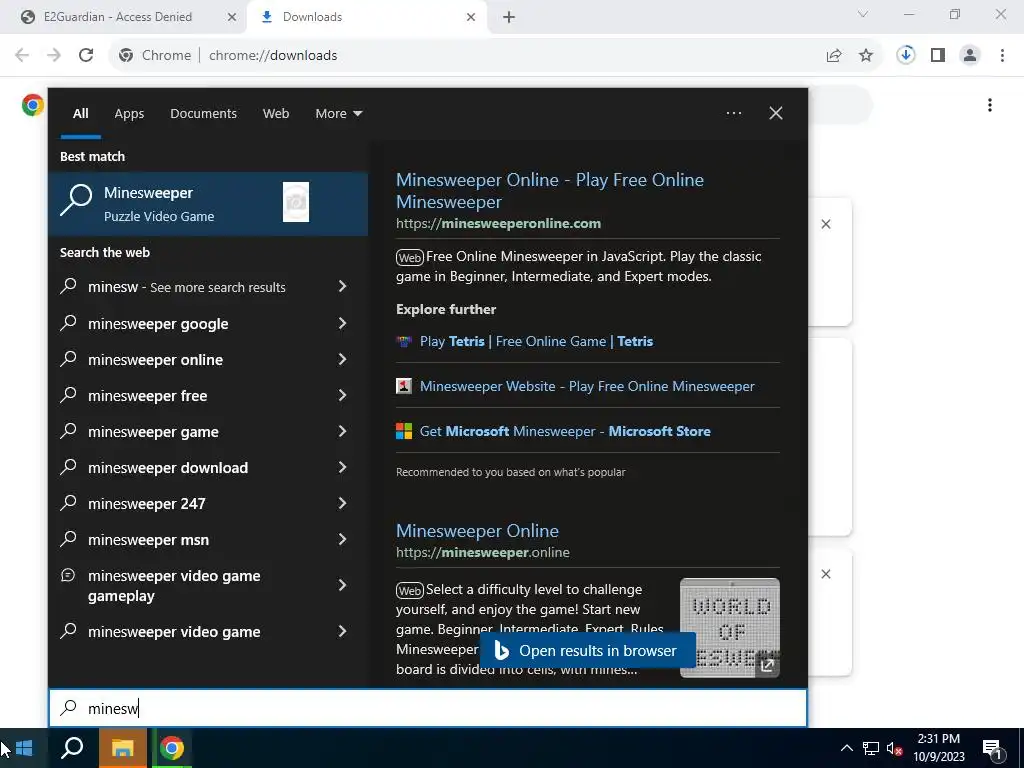Screen dimensions: 1024x768
Task: Dismiss the bottom download card with its X
Action: coord(826,574)
